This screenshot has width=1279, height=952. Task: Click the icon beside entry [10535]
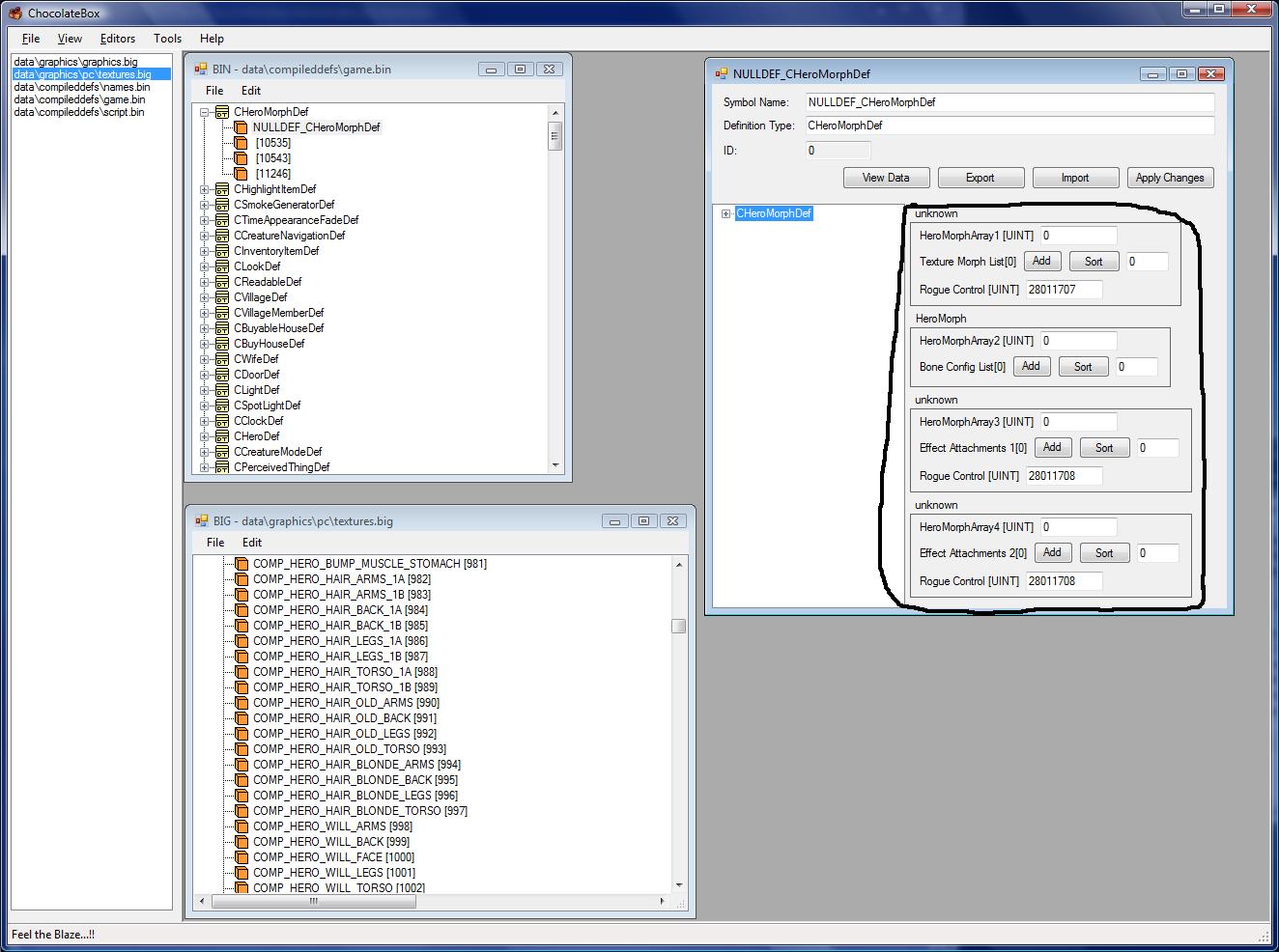[x=242, y=143]
